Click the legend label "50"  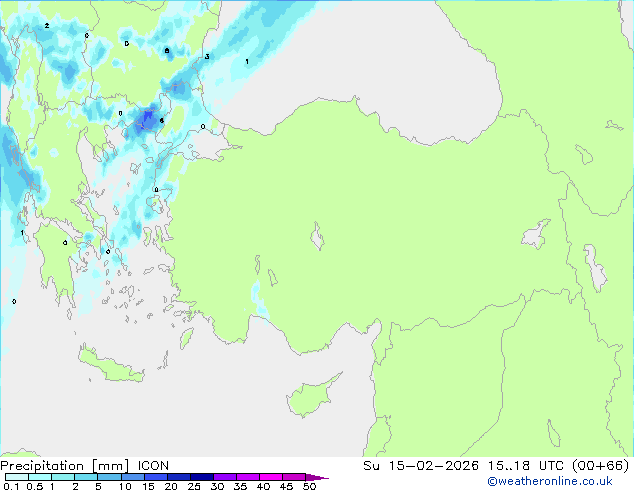pyautogui.click(x=309, y=486)
